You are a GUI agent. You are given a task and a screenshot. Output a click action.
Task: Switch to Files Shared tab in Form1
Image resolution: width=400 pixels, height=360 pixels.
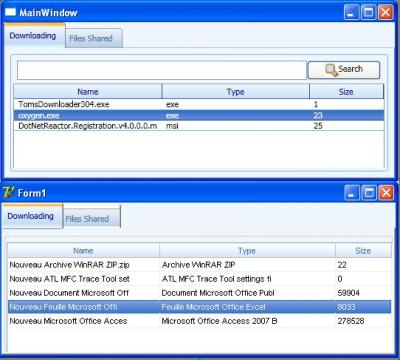click(x=91, y=217)
